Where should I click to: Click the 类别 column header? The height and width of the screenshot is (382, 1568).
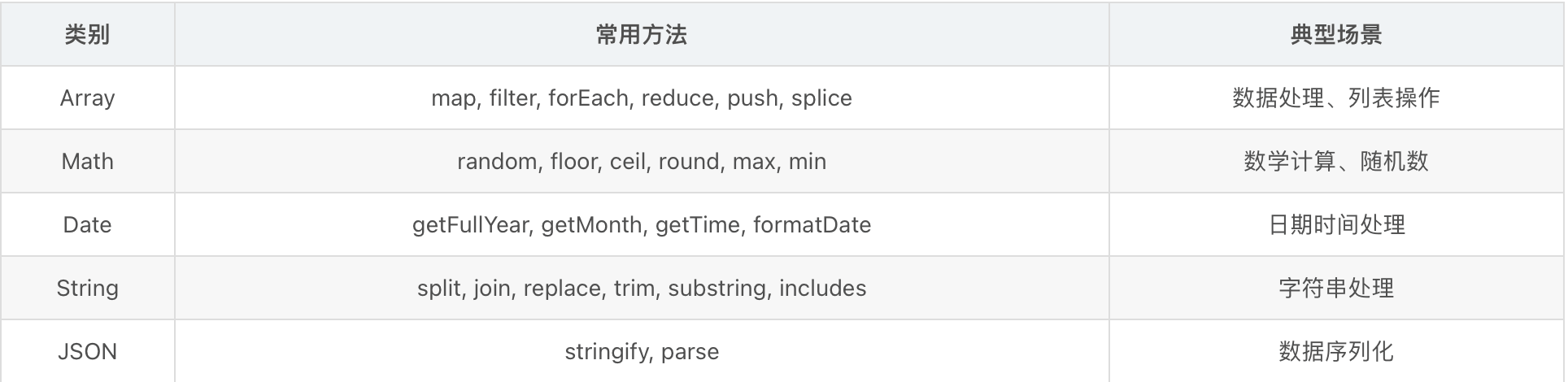87,35
